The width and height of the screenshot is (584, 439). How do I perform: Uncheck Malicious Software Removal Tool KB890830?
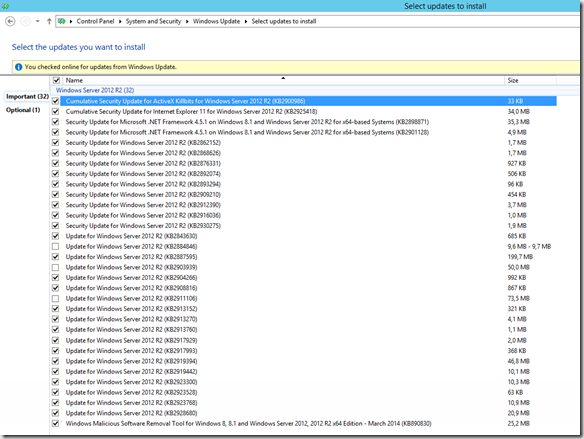[x=55, y=423]
